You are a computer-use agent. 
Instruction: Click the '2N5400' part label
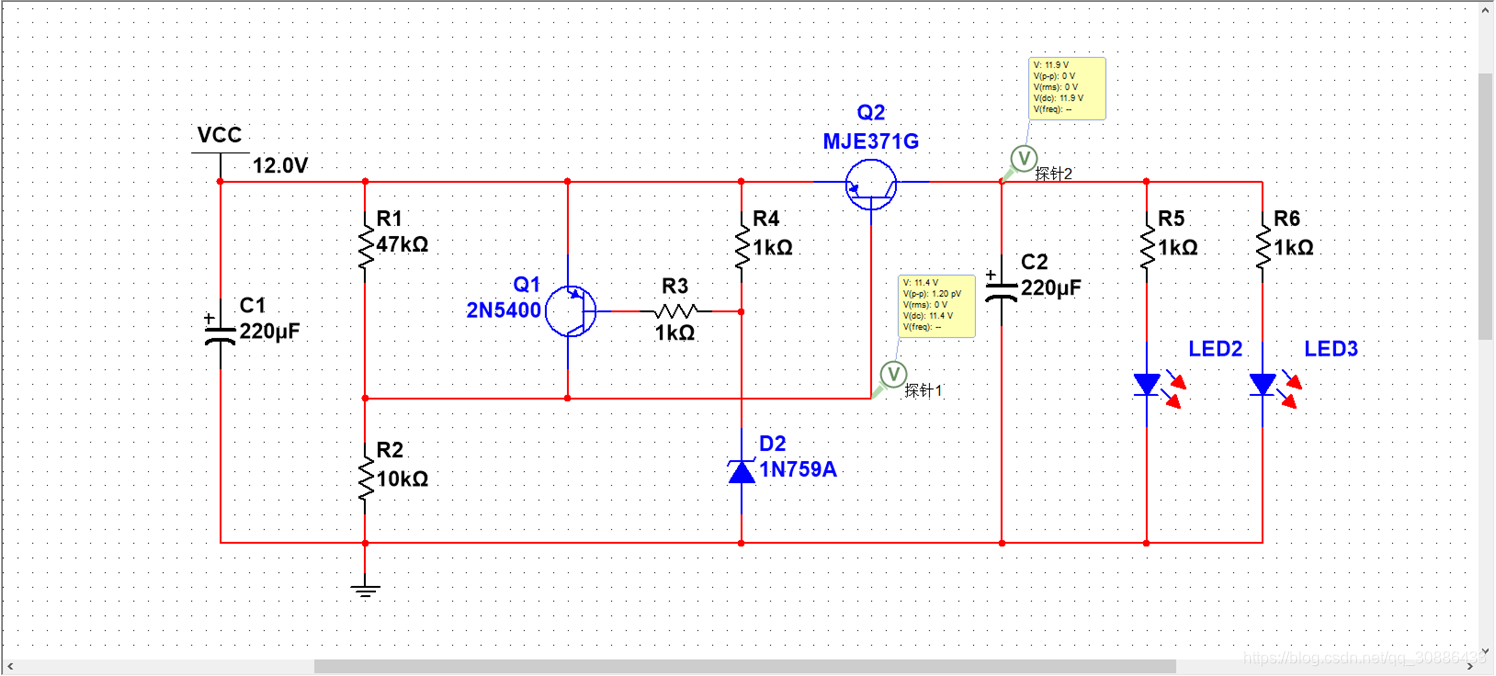coord(504,310)
